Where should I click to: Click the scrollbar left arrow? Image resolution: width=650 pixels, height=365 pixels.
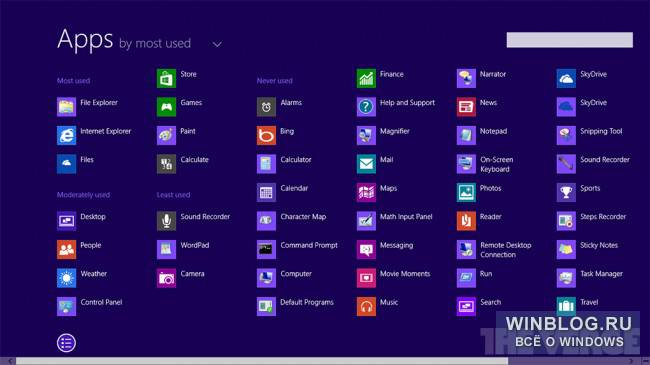[x=10, y=361]
